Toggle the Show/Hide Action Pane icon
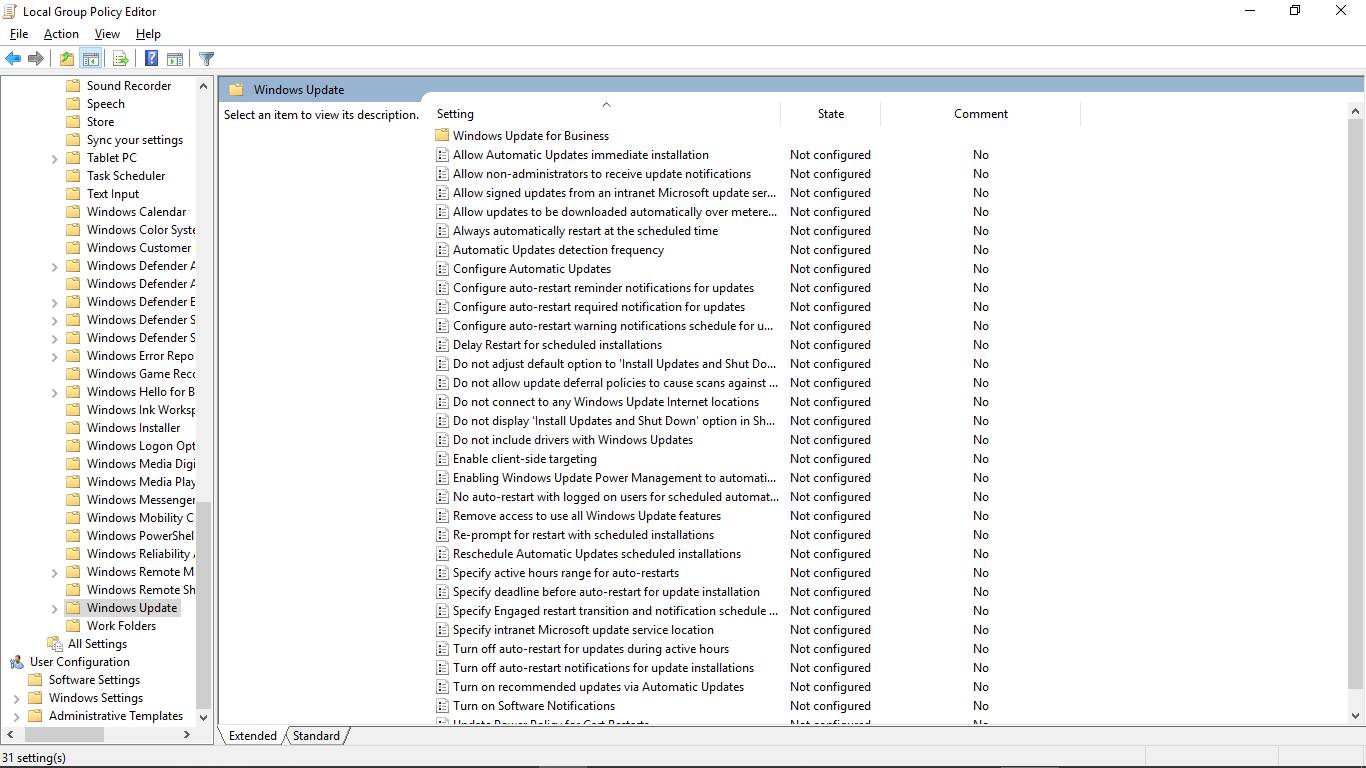This screenshot has width=1366, height=768. [175, 59]
